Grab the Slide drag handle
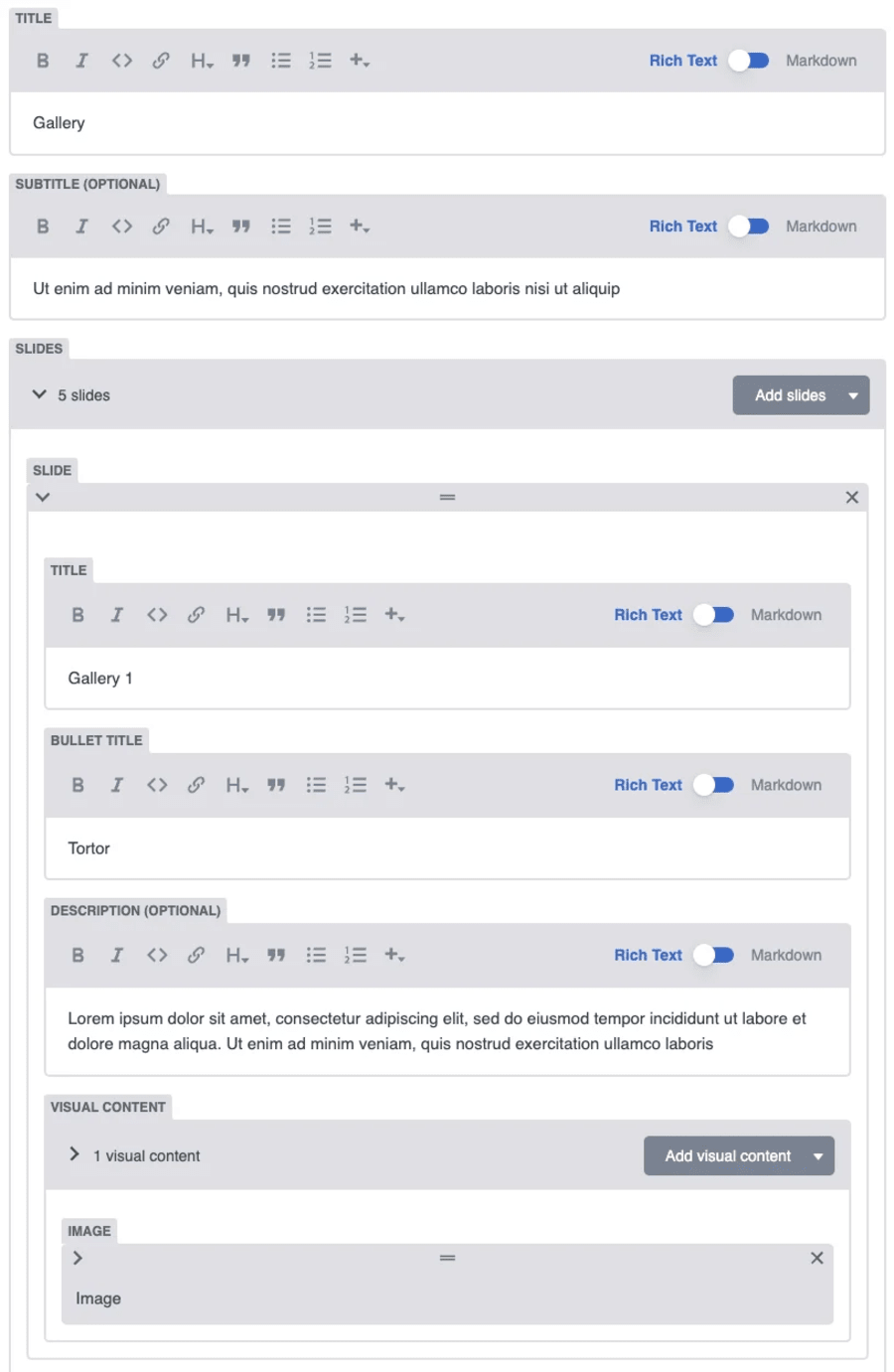Image resolution: width=894 pixels, height=1372 pixels. [447, 497]
